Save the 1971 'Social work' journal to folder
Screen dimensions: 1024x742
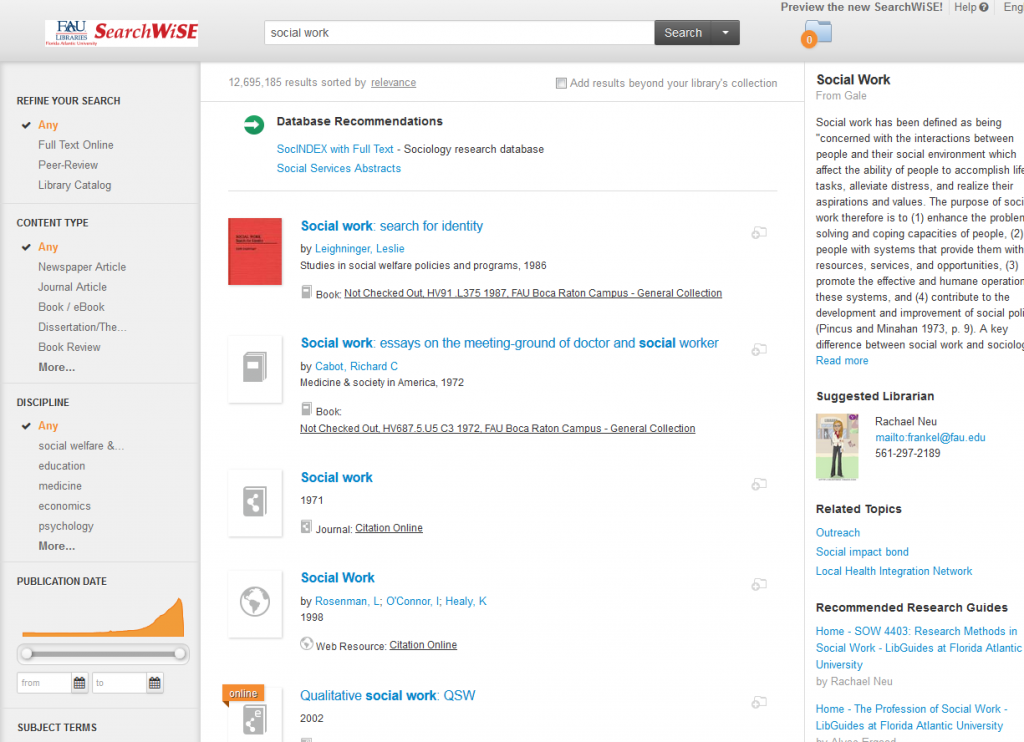pyautogui.click(x=759, y=484)
